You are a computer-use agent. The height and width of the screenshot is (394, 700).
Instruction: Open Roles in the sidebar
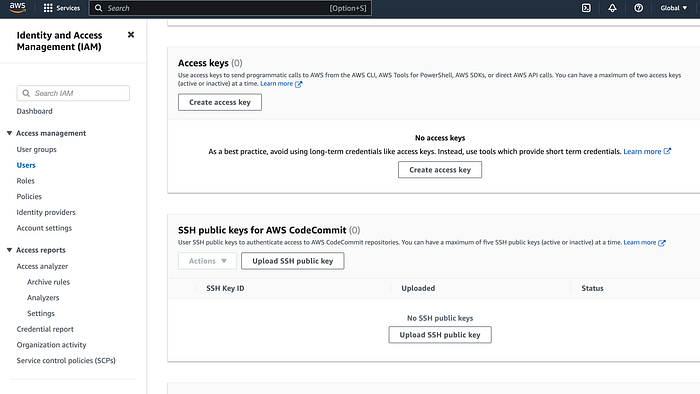tap(25, 181)
